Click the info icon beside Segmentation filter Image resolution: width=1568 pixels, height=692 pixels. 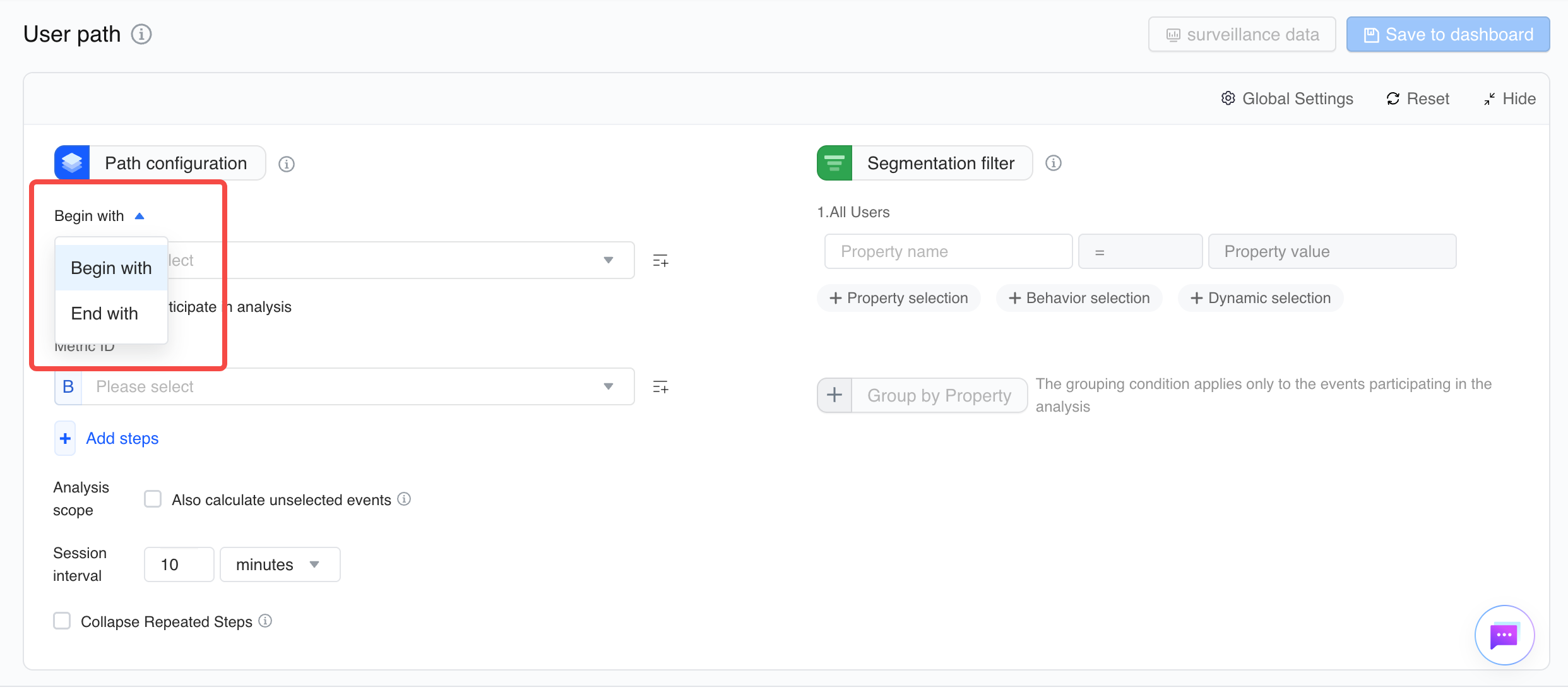tap(1054, 163)
